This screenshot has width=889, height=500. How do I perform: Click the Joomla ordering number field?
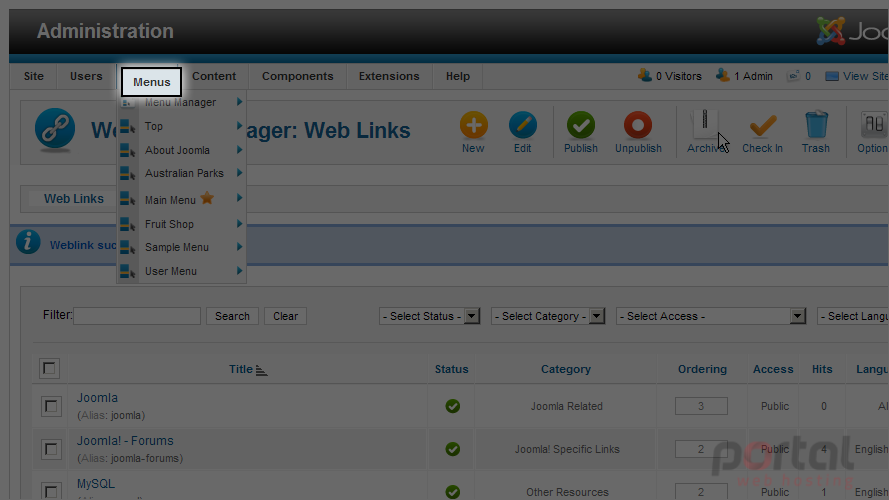click(x=701, y=406)
